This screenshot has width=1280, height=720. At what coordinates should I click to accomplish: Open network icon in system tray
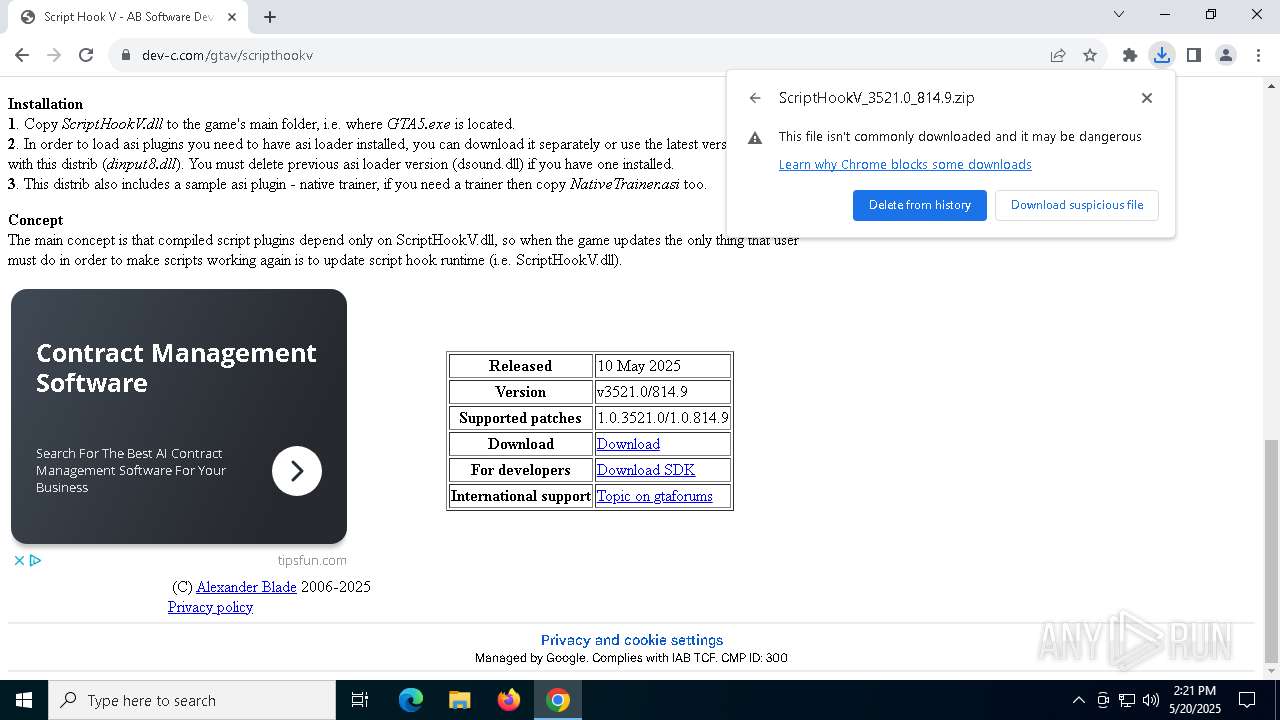coord(1127,700)
